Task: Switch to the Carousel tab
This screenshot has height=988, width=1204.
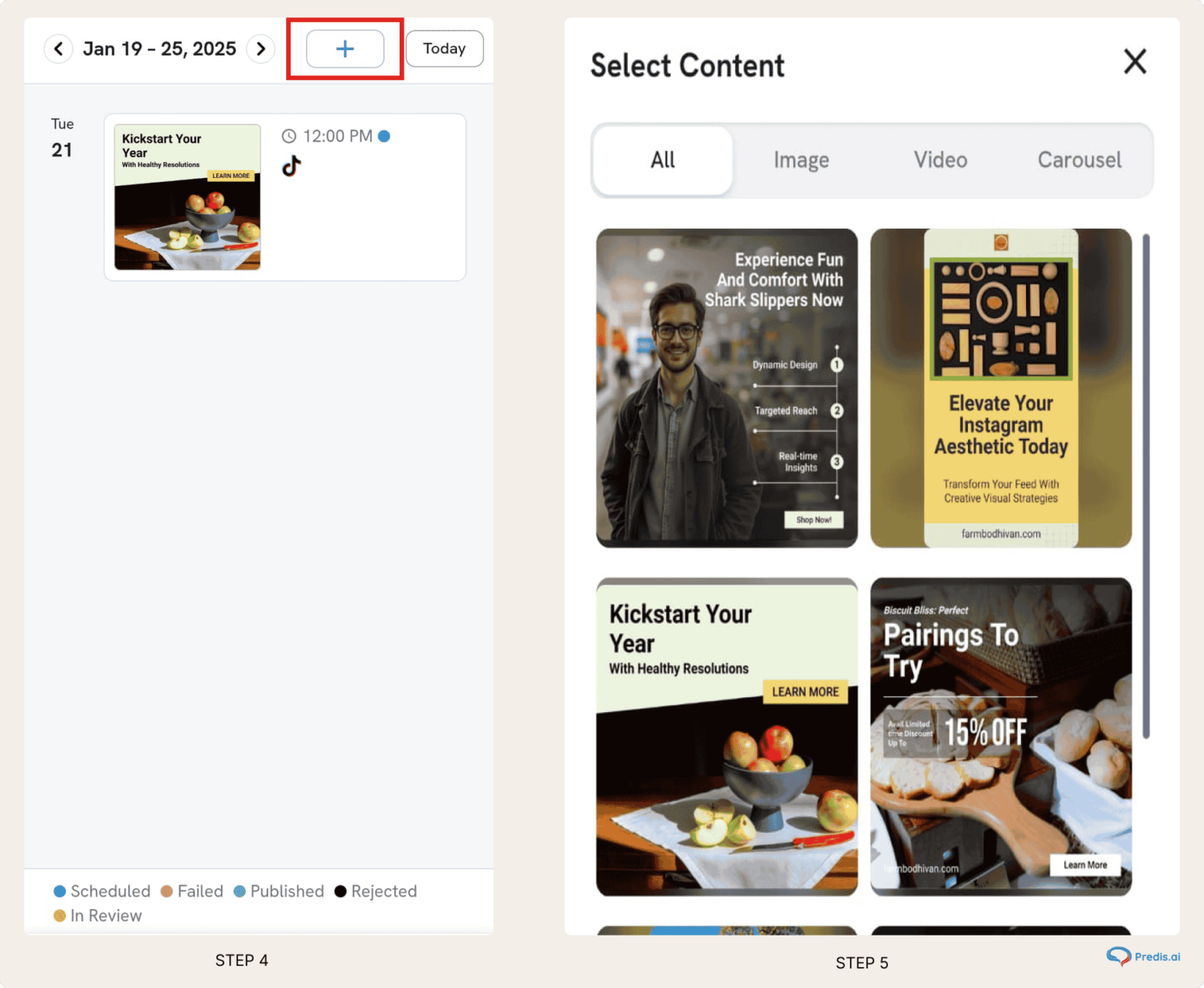Action: point(1080,160)
